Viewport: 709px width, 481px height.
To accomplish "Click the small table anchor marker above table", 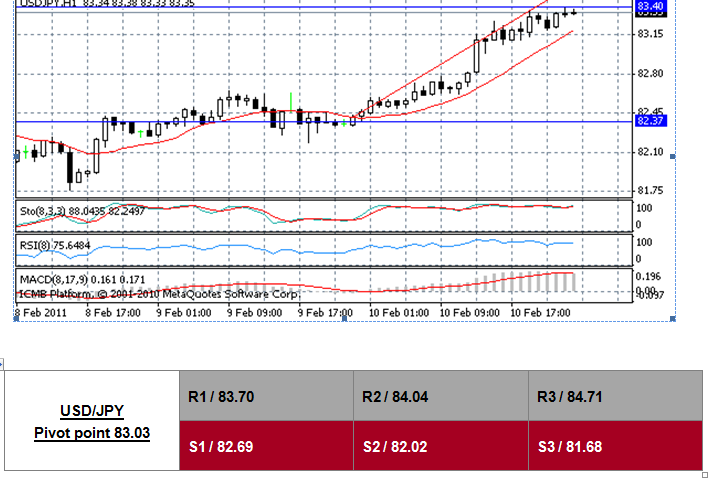I will pos(3,363).
